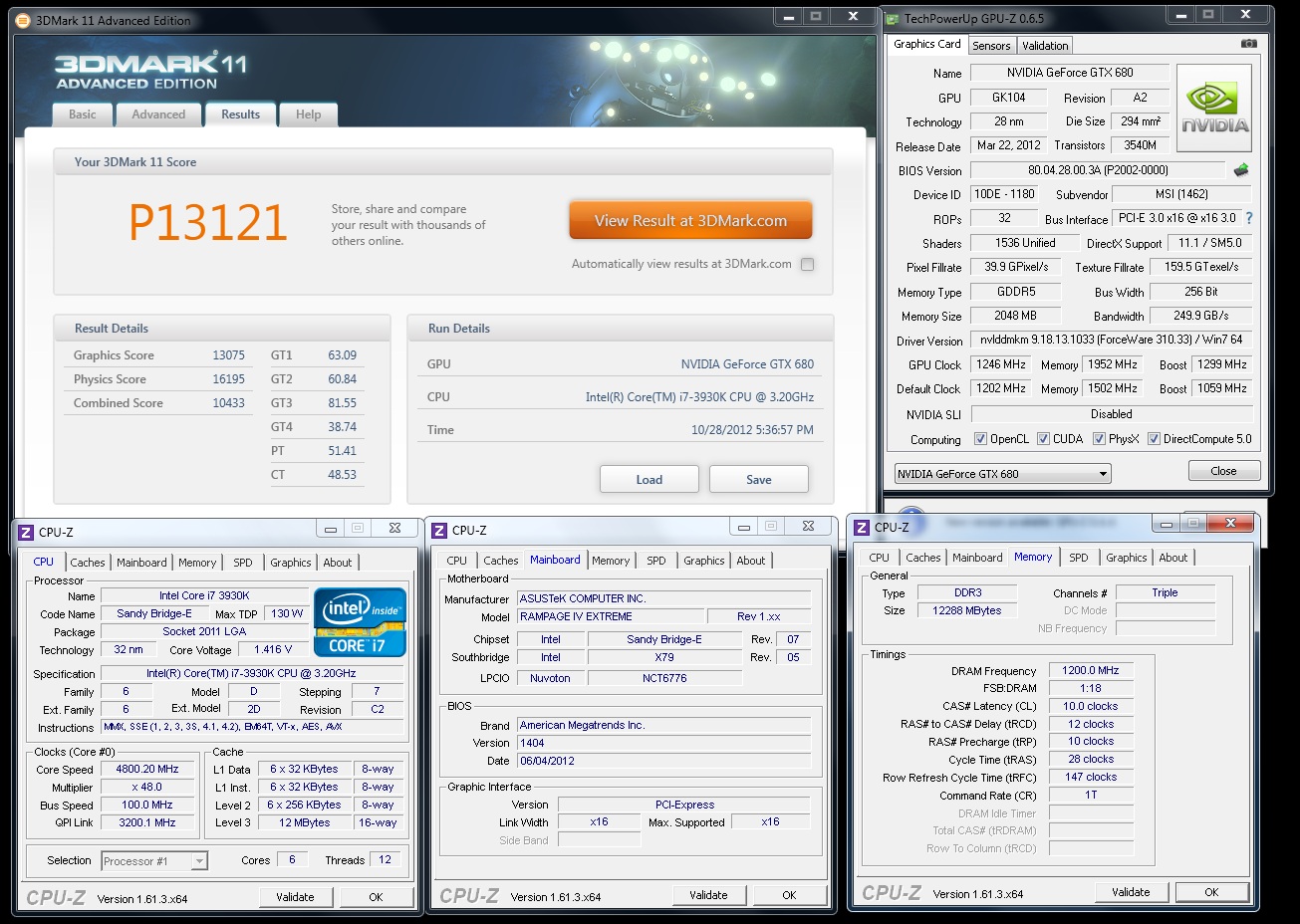Click the Driver Version field in GPU-Z
The image size is (1300, 924).
click(x=1110, y=341)
